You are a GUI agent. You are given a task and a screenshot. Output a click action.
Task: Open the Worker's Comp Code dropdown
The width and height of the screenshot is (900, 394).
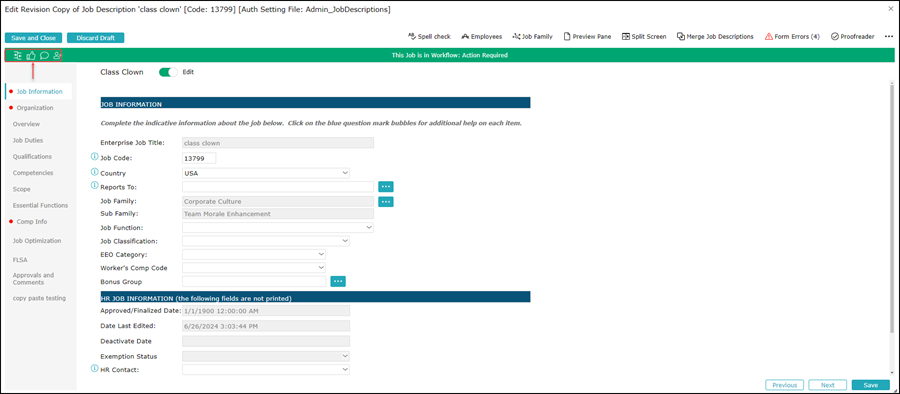point(254,268)
